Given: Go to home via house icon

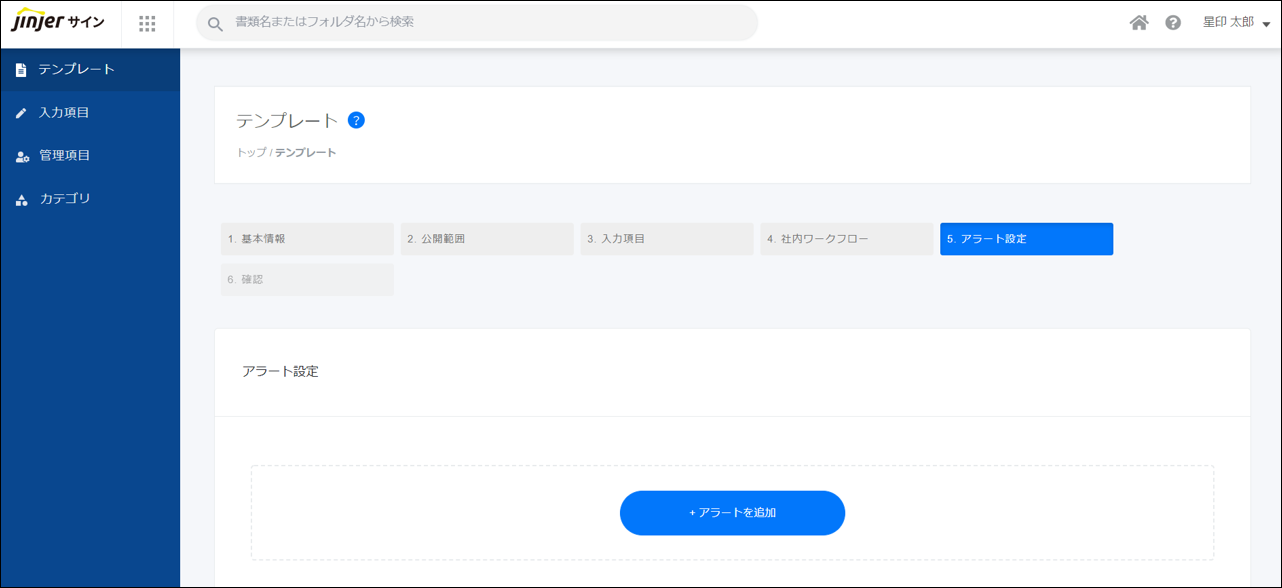Looking at the screenshot, I should [1139, 23].
